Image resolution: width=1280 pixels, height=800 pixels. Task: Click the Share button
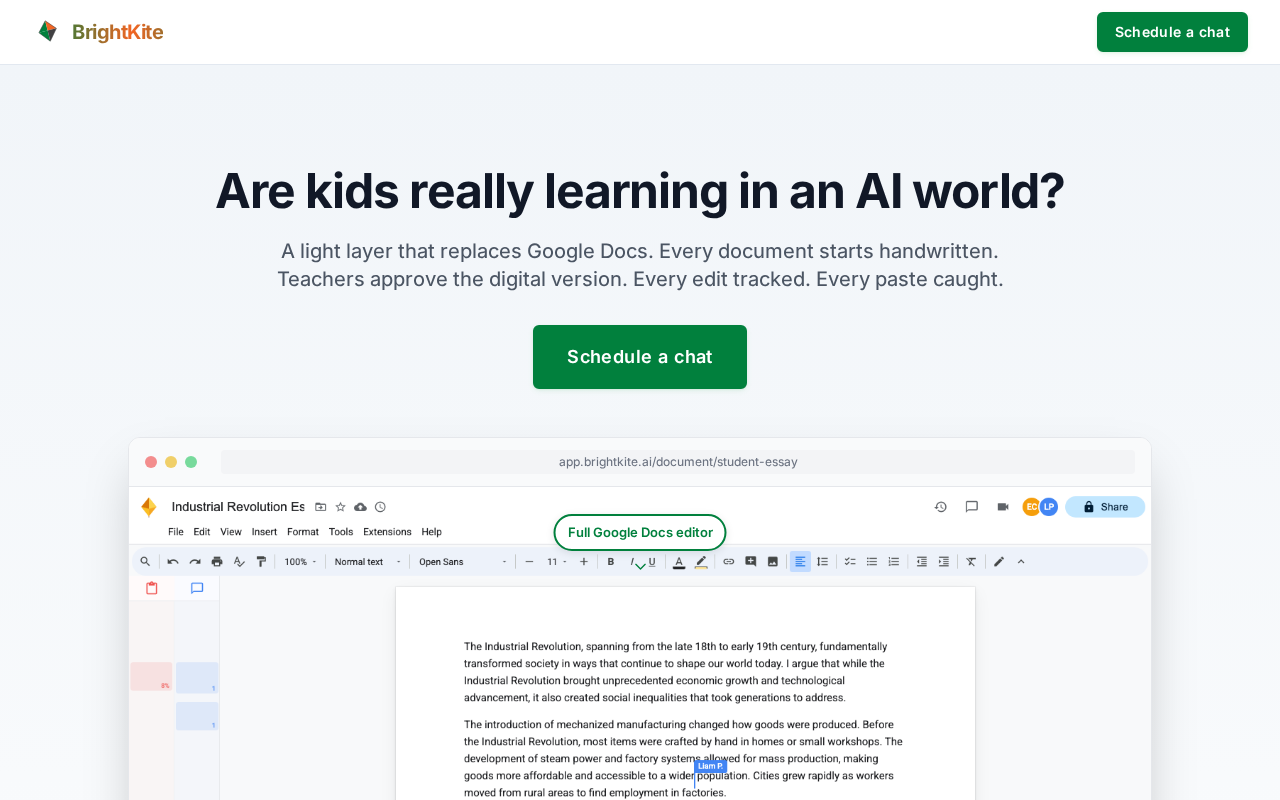(x=1105, y=507)
